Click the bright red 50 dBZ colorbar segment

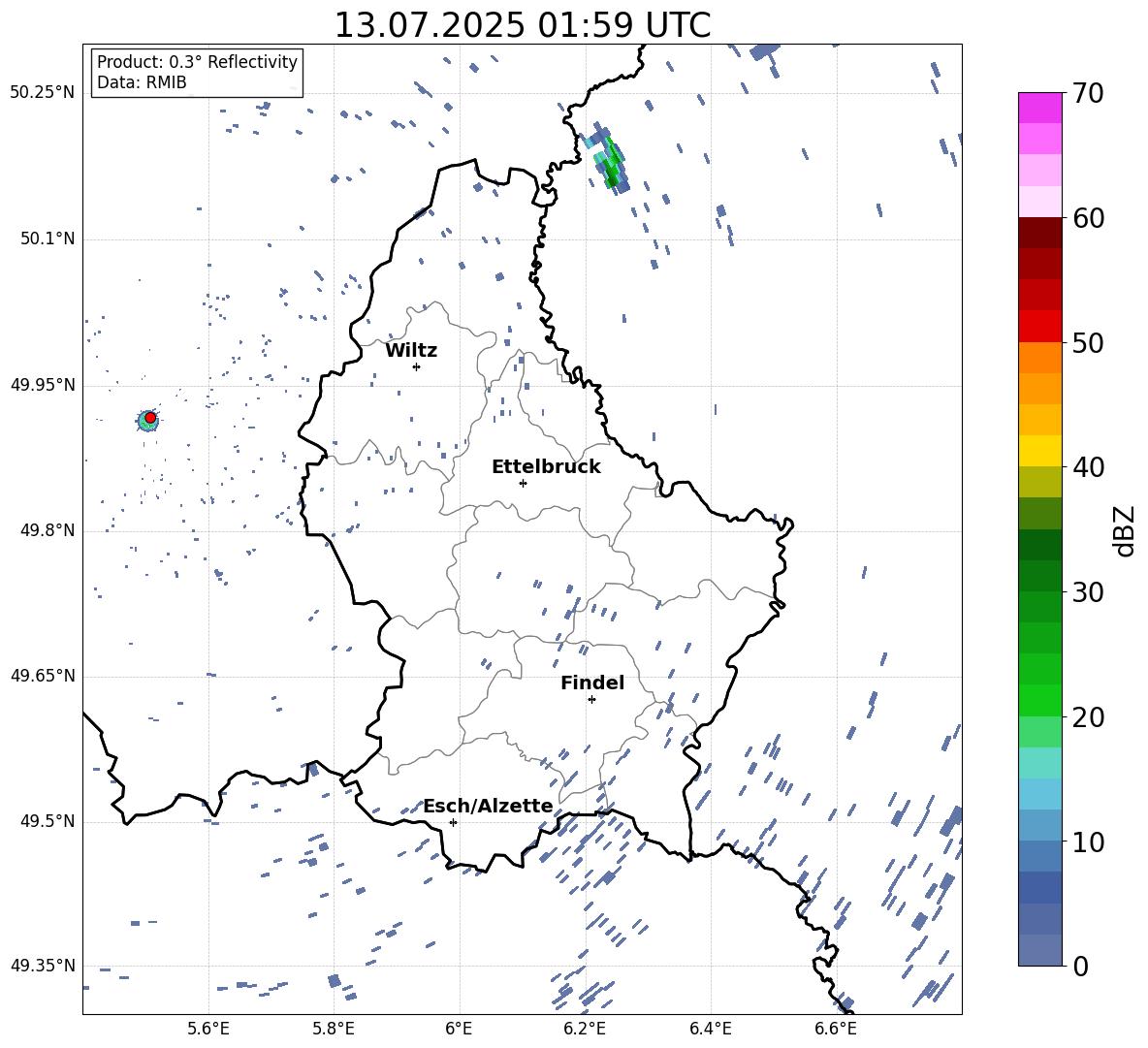pyautogui.click(x=1039, y=327)
